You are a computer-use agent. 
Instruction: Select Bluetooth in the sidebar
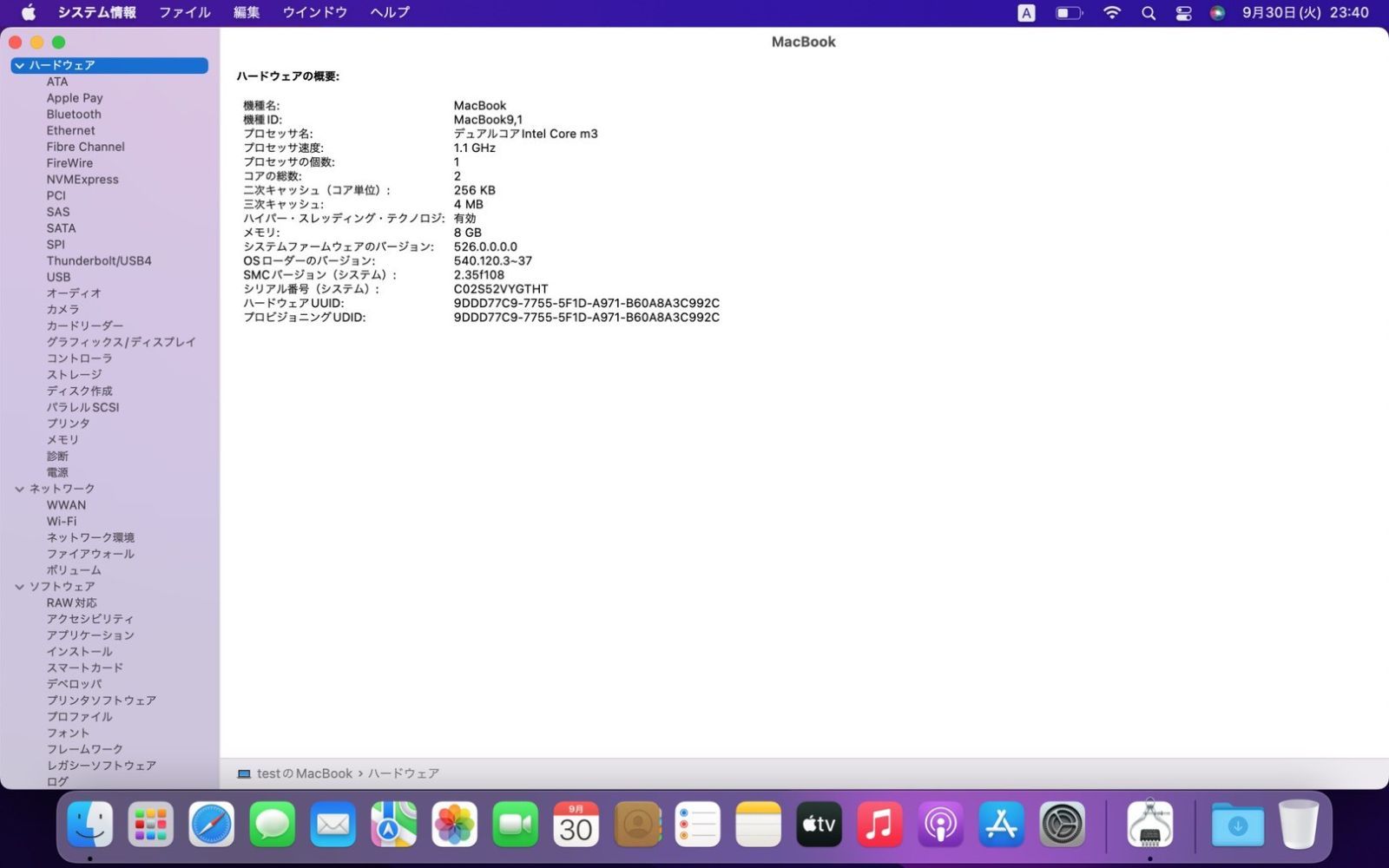pos(74,115)
